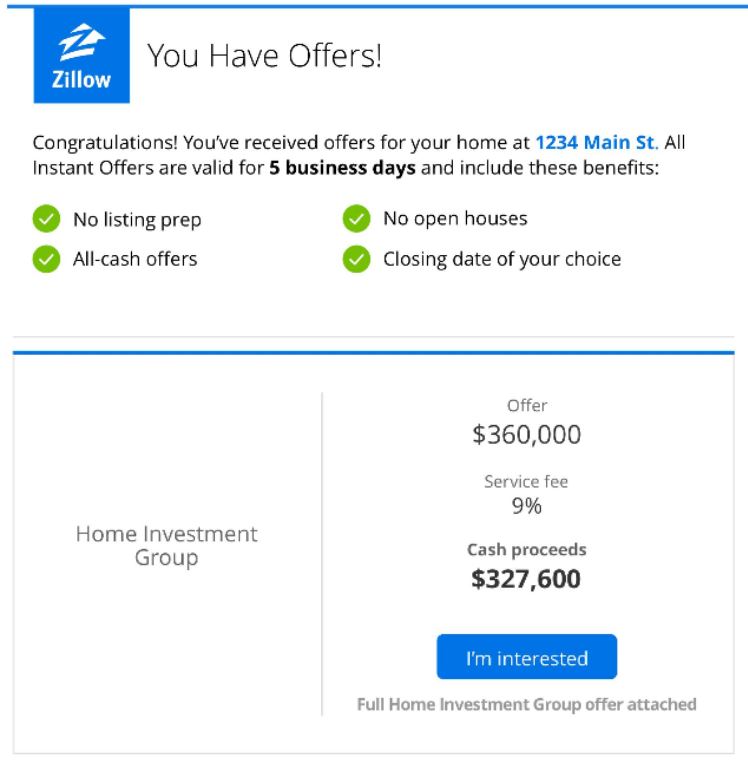
Task: Click the green check beside All-cash offers
Action: [x=46, y=259]
